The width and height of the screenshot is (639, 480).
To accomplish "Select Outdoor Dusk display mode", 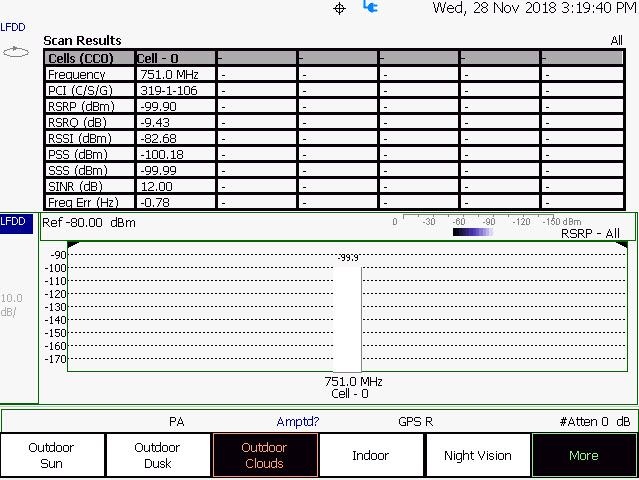I will (x=159, y=455).
